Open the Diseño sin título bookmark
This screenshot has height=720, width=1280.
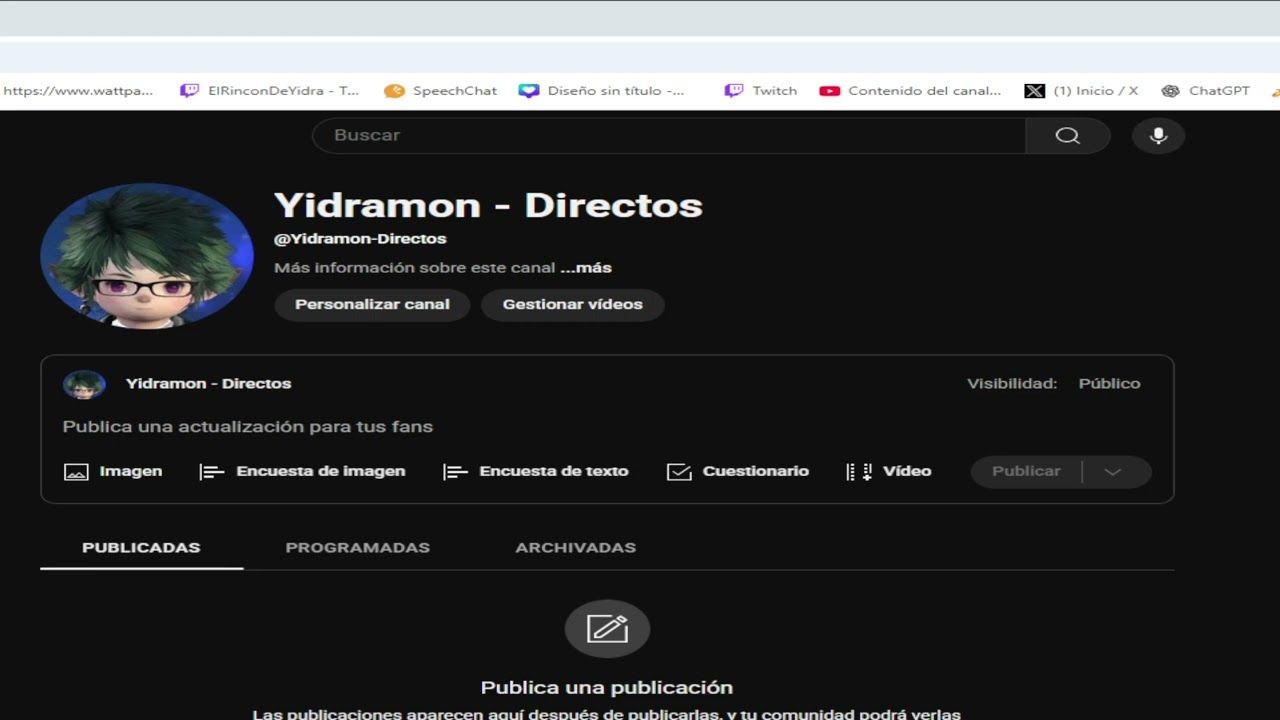[x=603, y=91]
